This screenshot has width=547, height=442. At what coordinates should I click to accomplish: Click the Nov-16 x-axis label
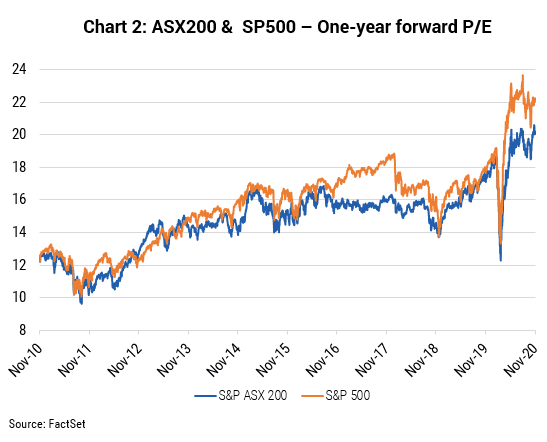(x=322, y=359)
